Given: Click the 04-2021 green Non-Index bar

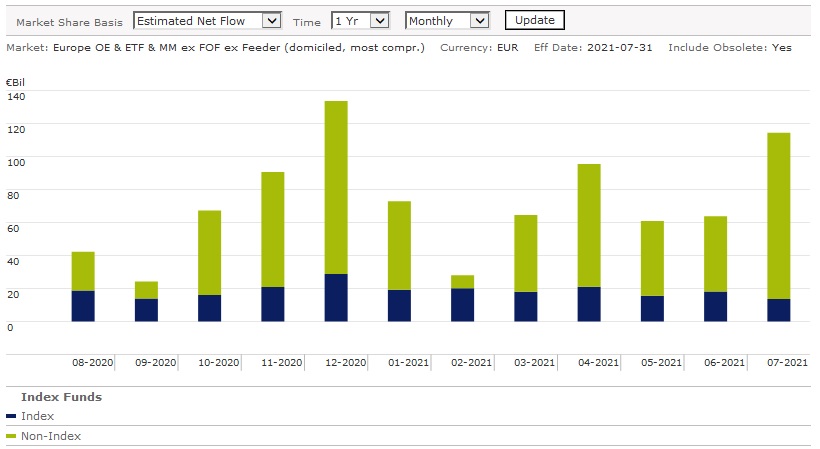Looking at the screenshot, I should point(589,225).
